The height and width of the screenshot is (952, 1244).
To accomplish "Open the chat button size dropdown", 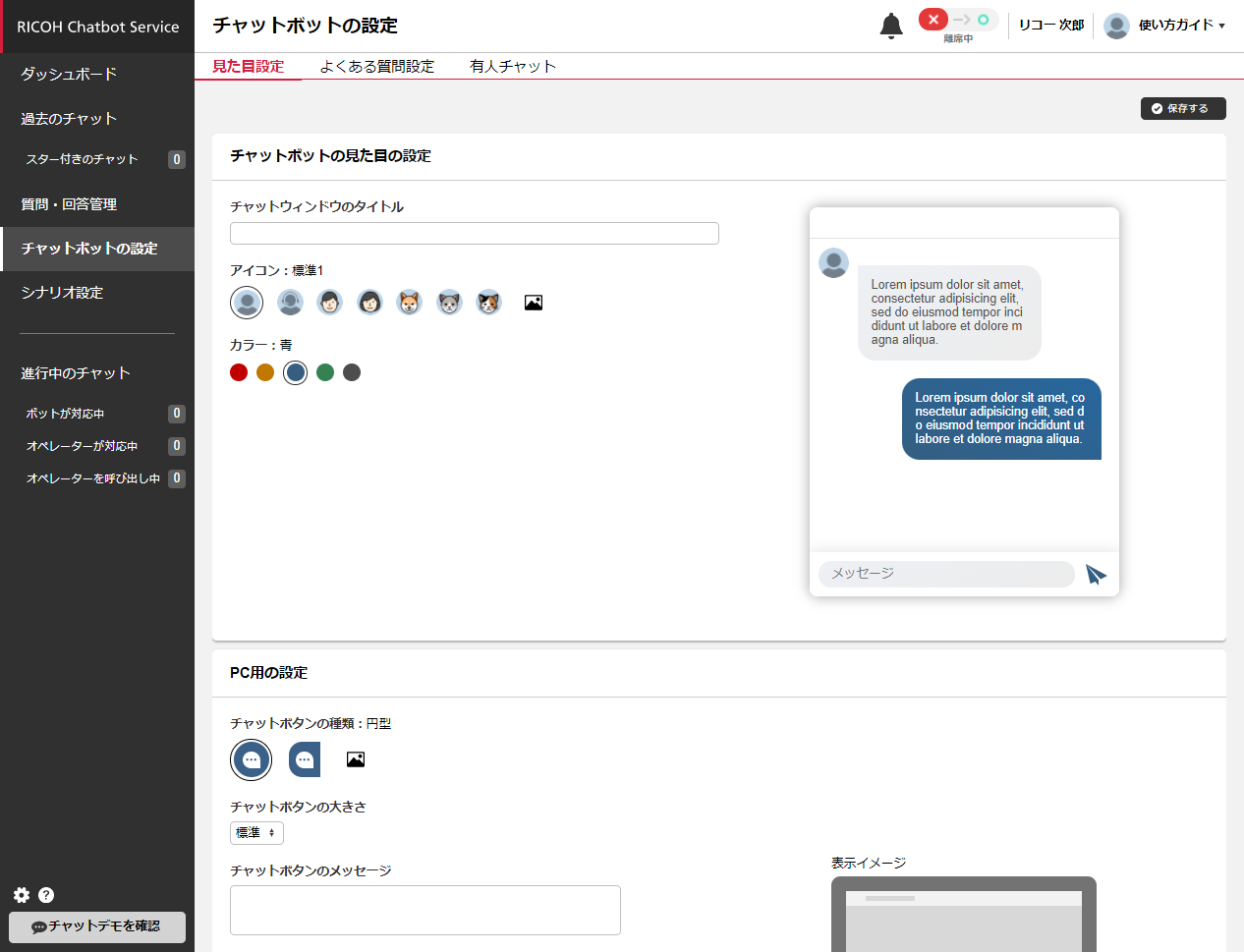I will coord(256,833).
